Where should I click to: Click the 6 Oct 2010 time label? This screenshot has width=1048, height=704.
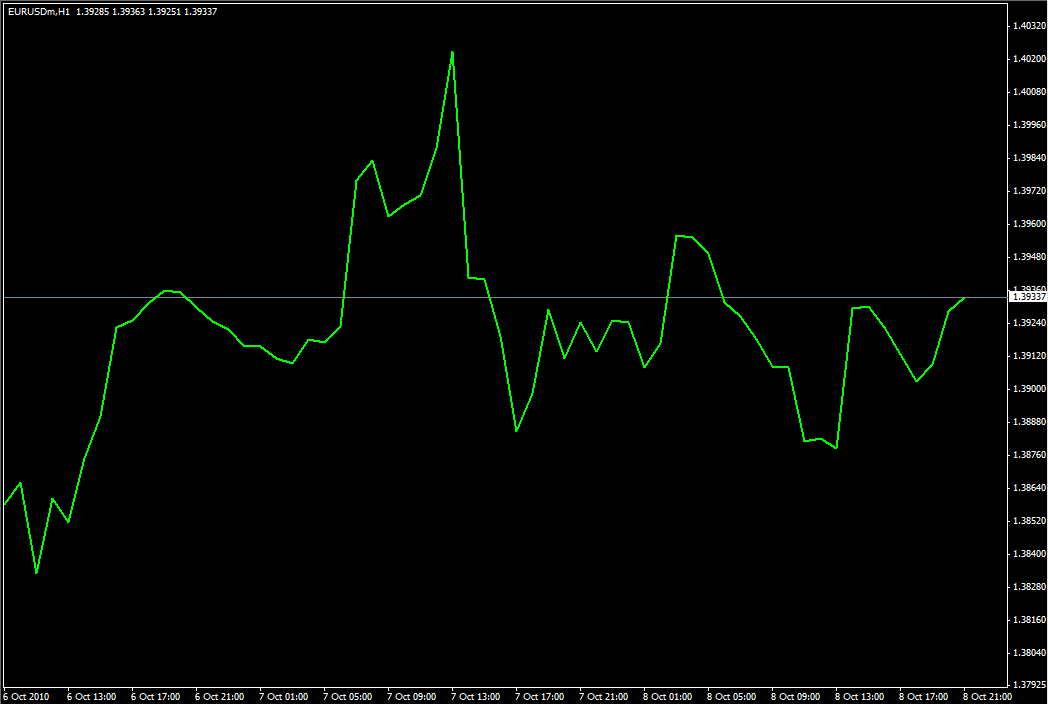(27, 697)
